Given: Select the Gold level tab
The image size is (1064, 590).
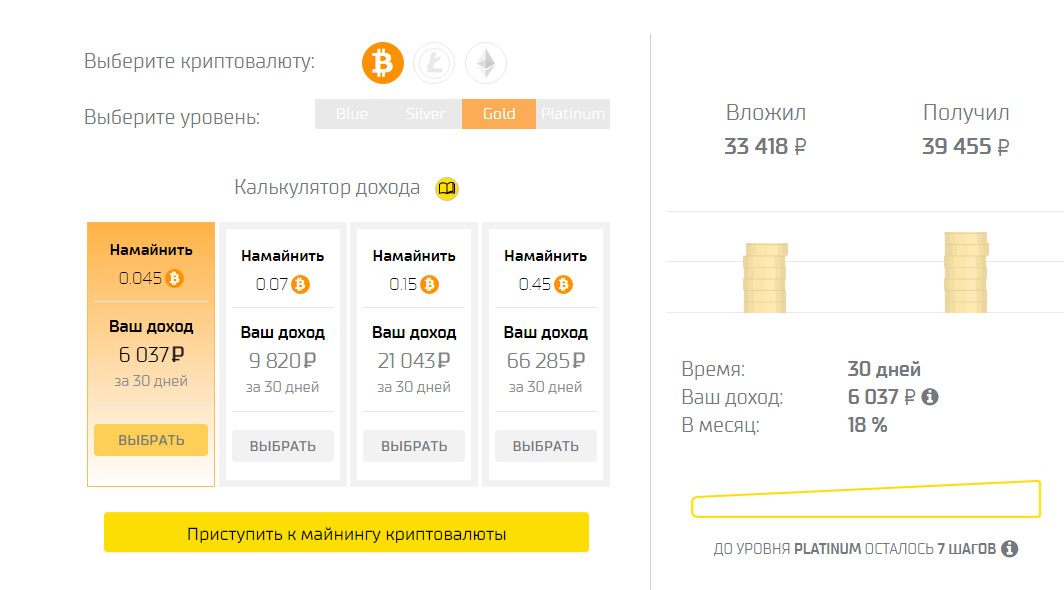Looking at the screenshot, I should [499, 114].
